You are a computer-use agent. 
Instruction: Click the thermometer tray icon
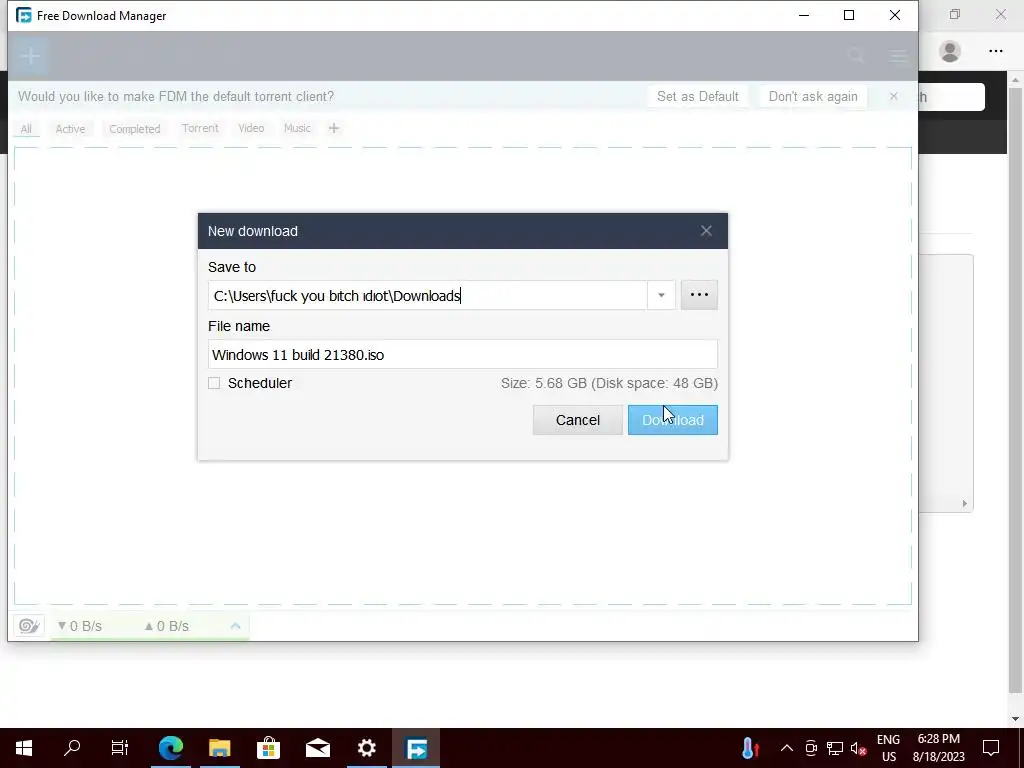750,748
